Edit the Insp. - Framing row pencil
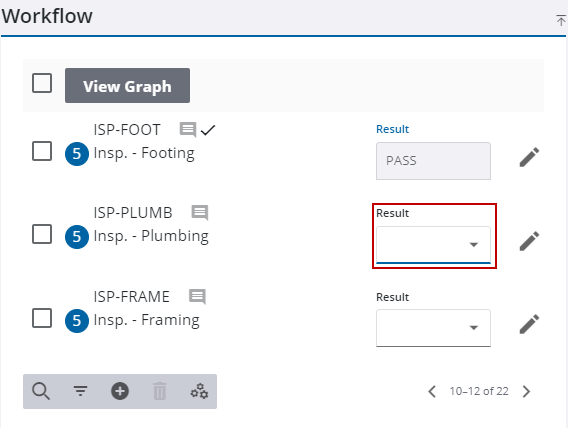Viewport: 568px width, 428px height. [x=529, y=324]
